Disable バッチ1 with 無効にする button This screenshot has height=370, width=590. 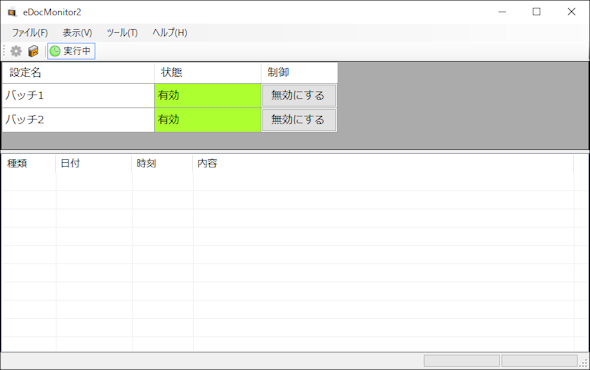click(x=299, y=96)
